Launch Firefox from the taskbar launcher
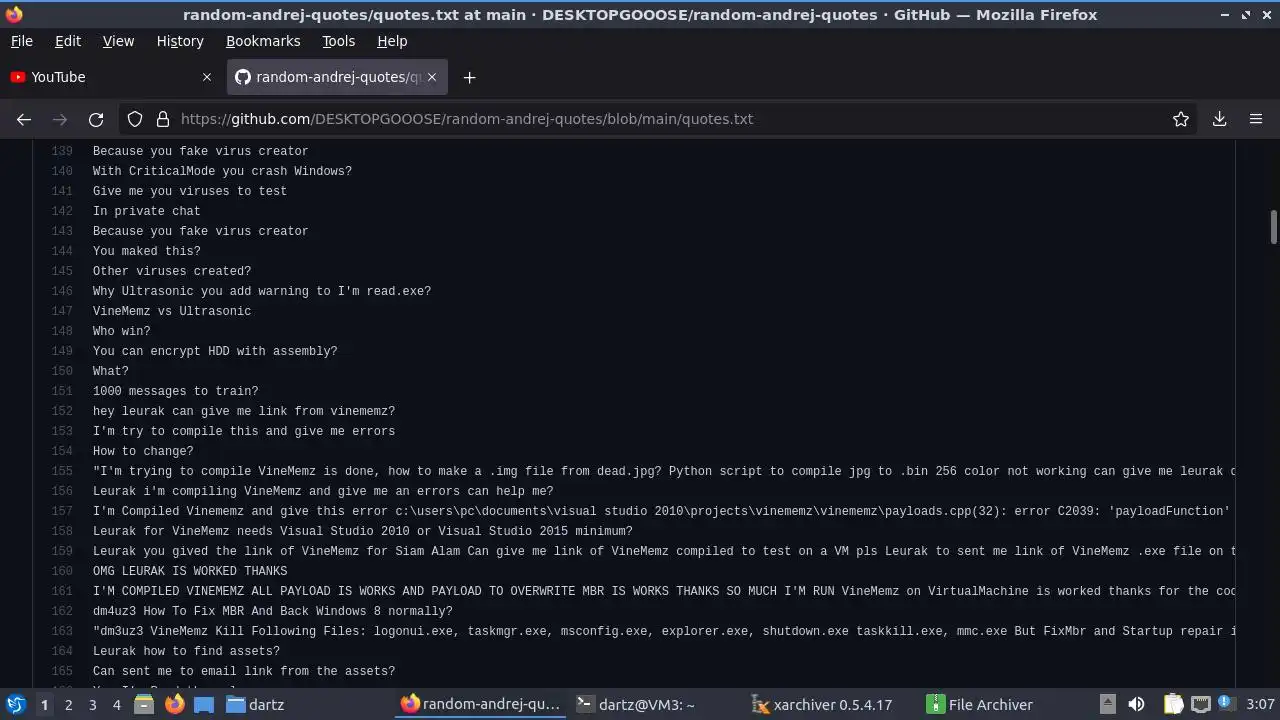 pyautogui.click(x=174, y=705)
